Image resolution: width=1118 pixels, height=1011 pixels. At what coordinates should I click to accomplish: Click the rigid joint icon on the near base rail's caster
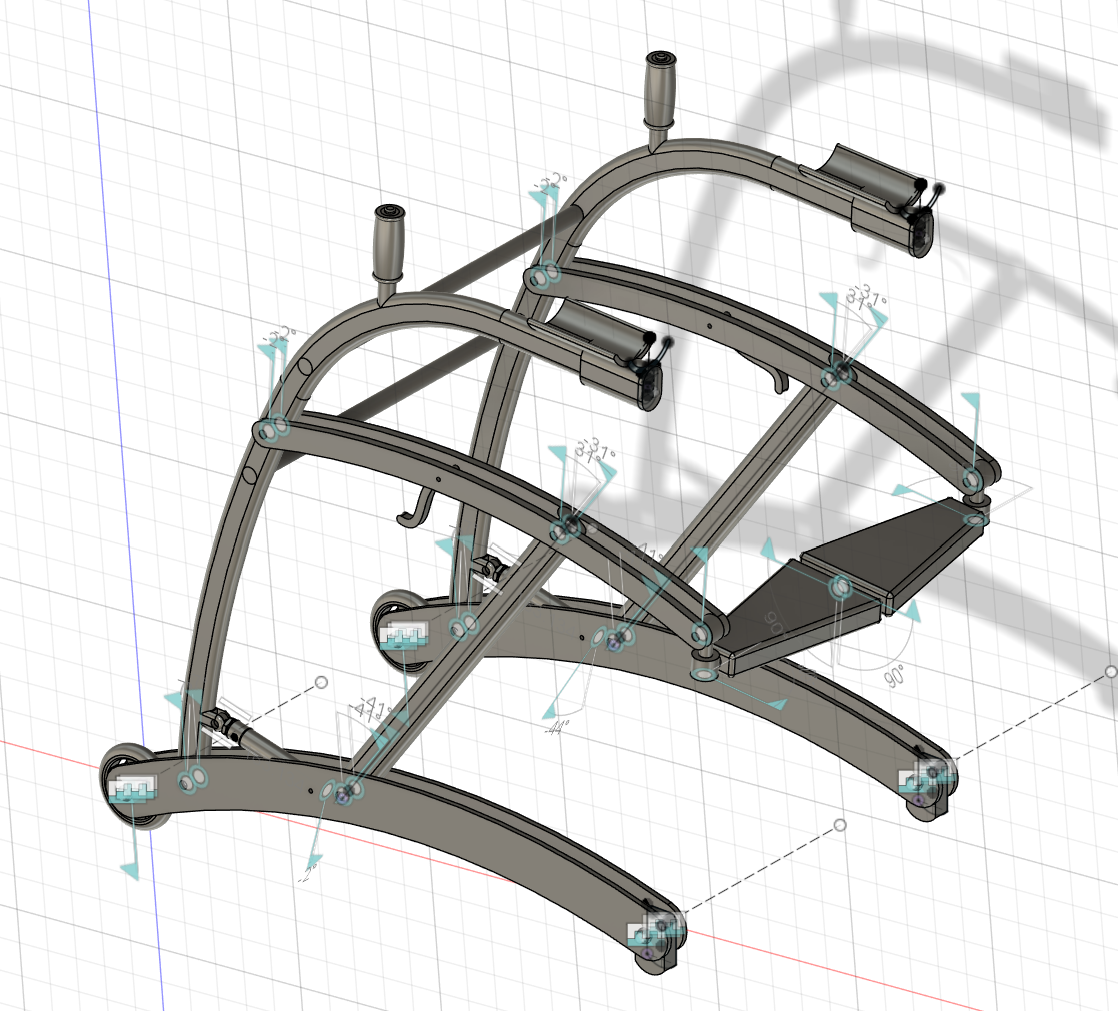coord(657,930)
